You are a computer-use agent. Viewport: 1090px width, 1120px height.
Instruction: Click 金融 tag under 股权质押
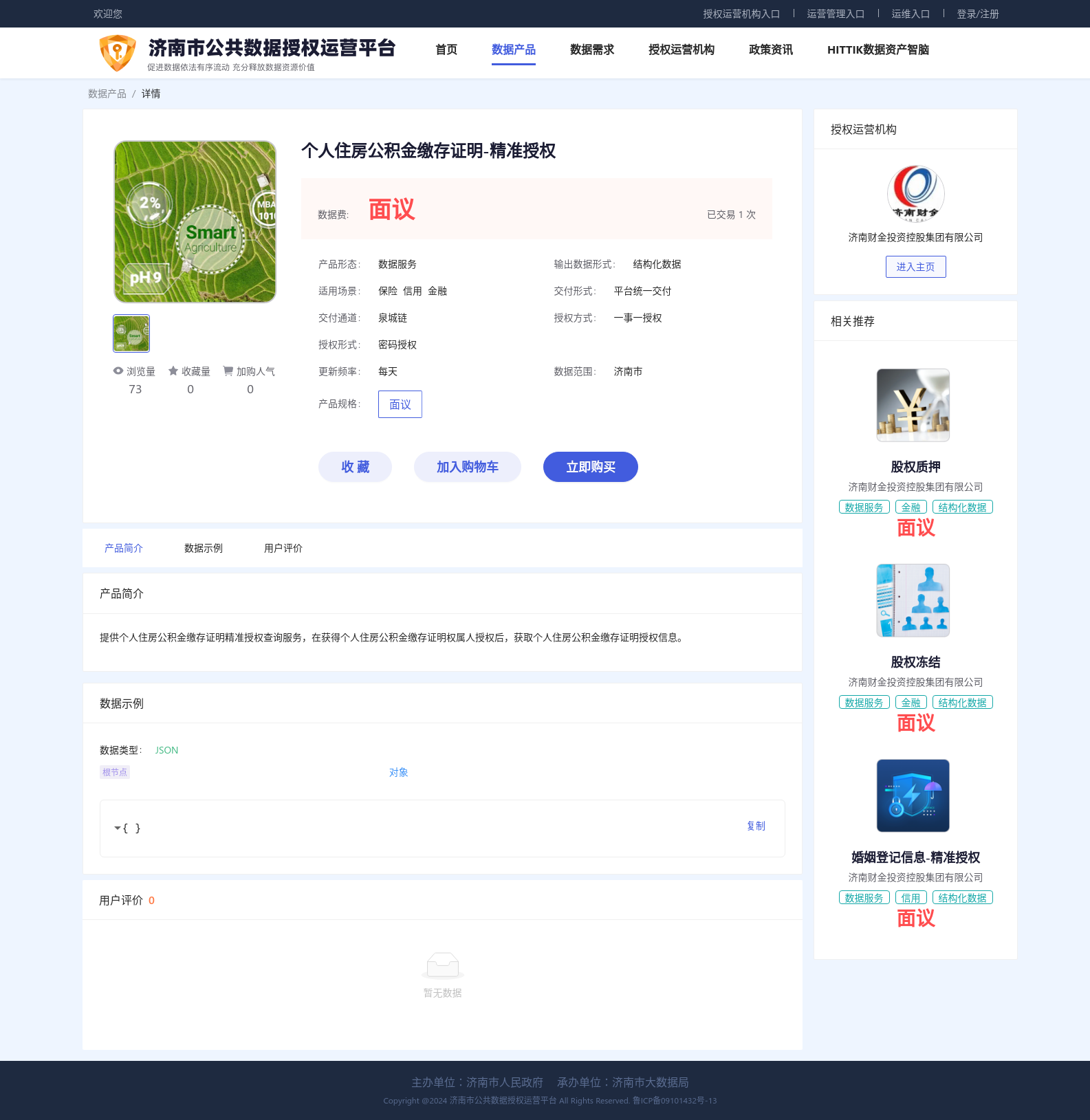(x=911, y=507)
